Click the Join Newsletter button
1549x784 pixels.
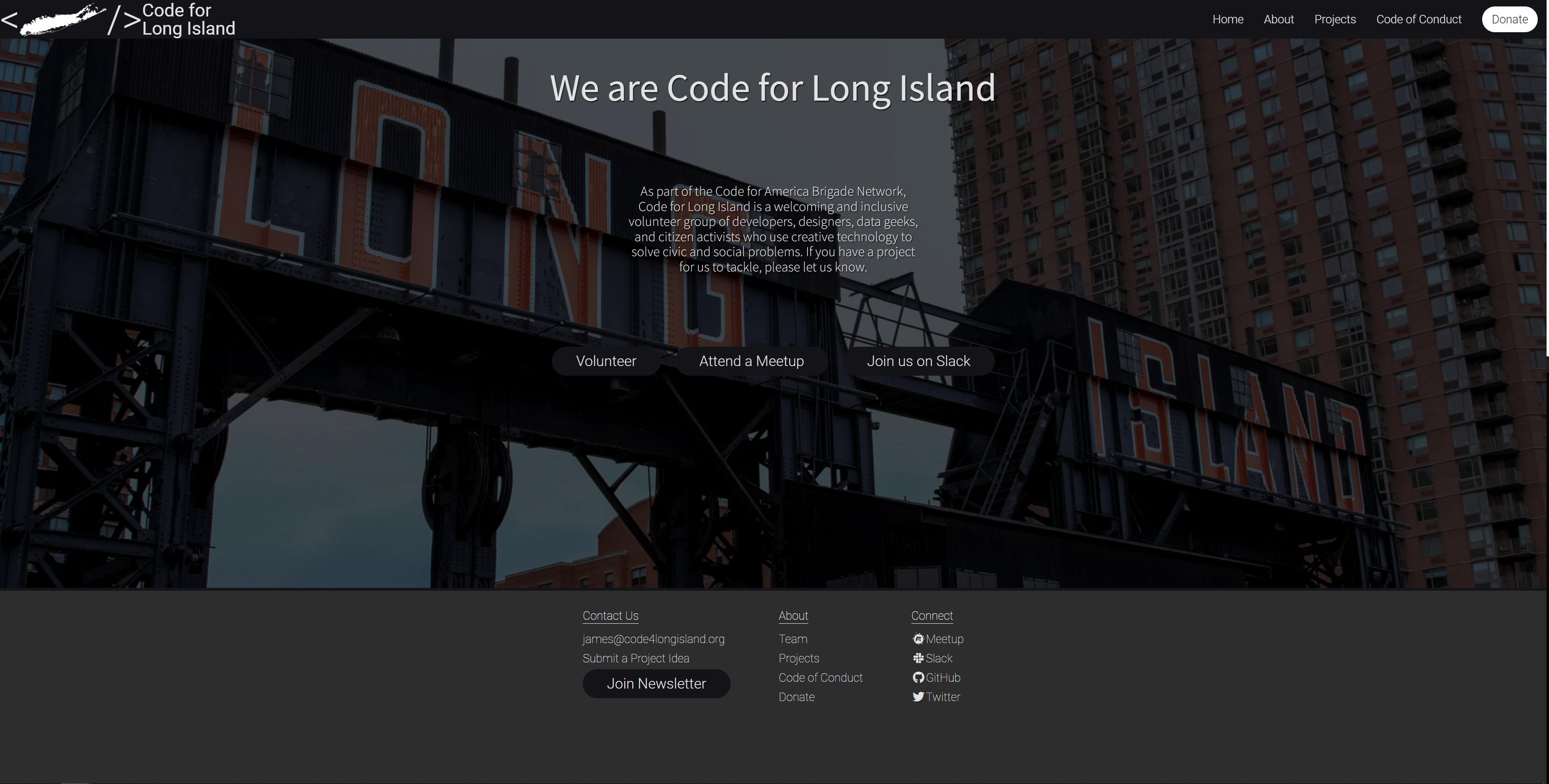coord(656,684)
